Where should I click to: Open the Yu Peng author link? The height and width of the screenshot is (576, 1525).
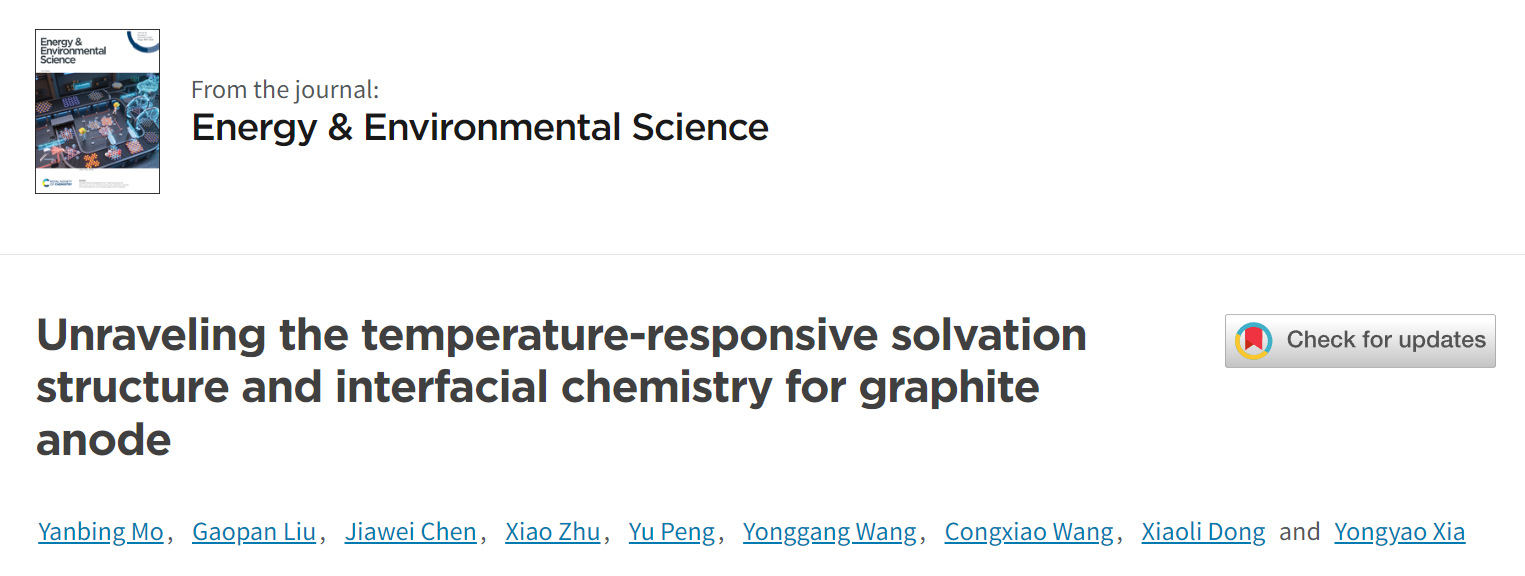pos(672,532)
